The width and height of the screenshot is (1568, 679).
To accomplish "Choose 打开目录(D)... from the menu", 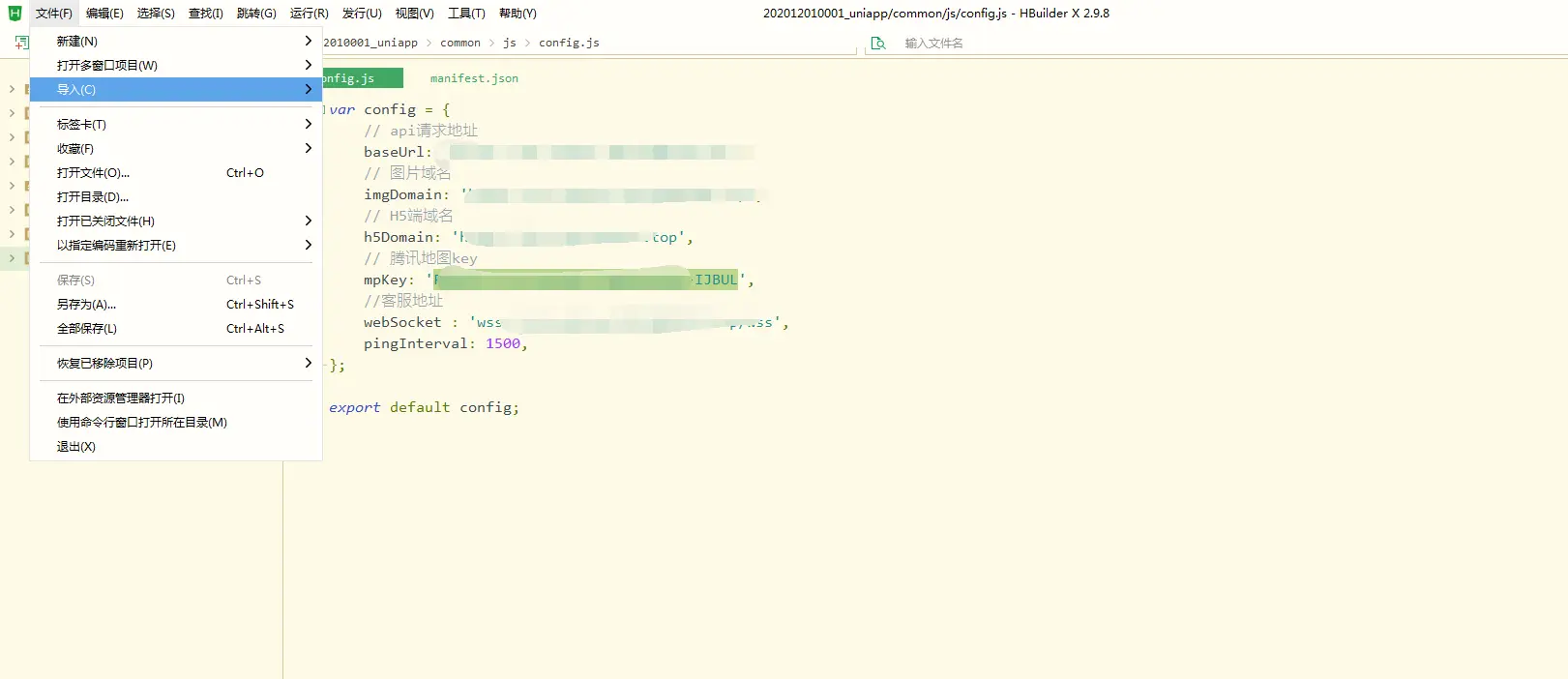I will tap(93, 197).
